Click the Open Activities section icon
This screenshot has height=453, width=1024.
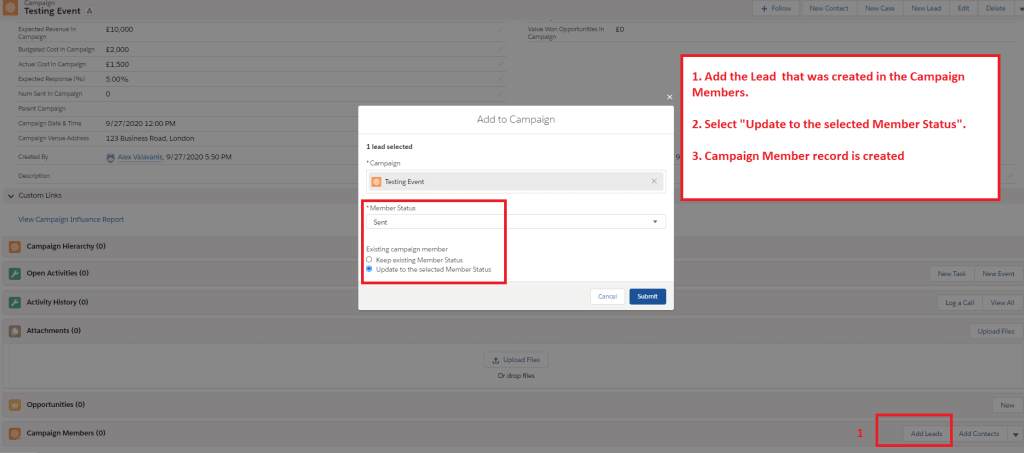[x=15, y=273]
